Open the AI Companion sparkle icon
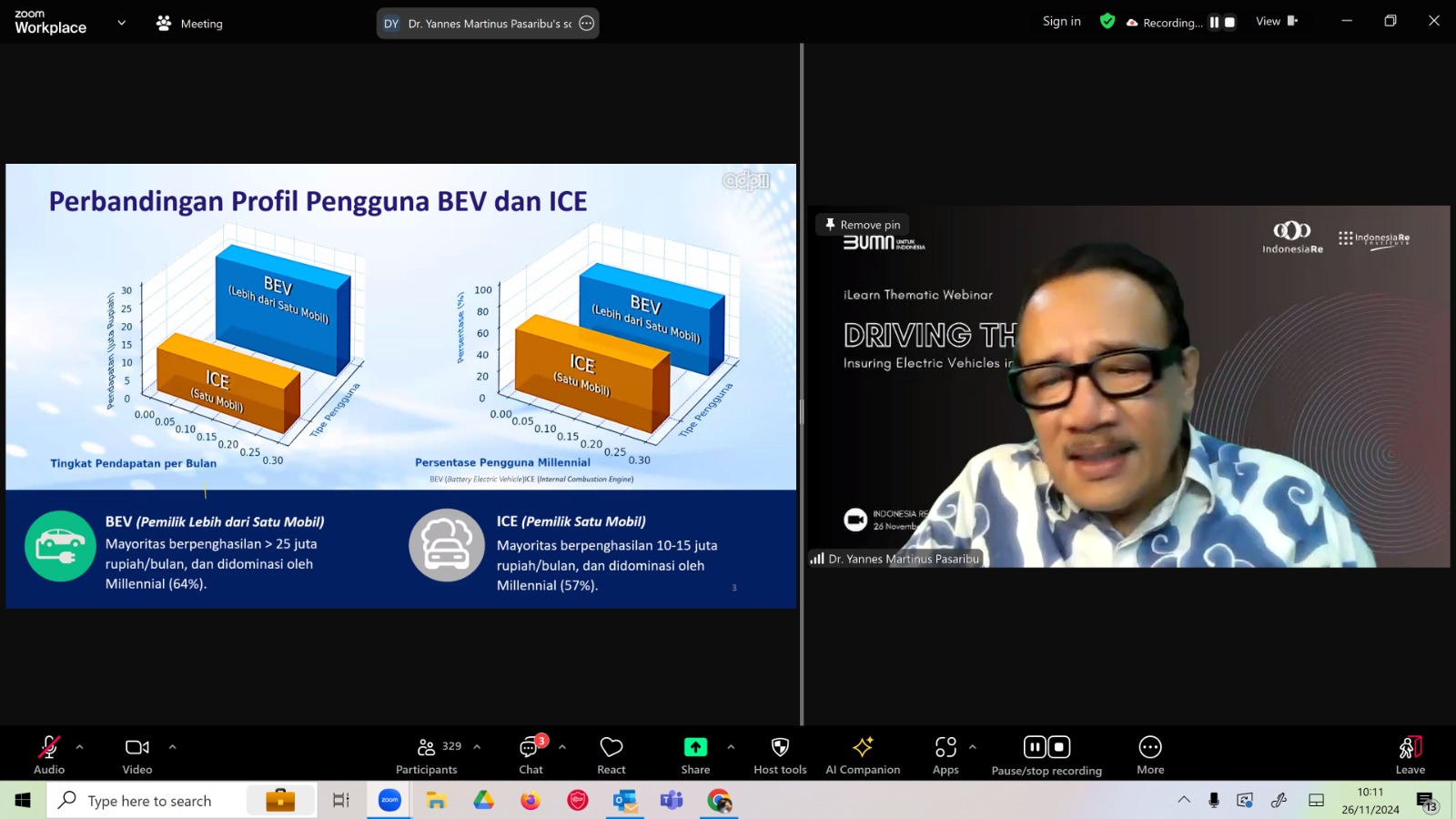Image resolution: width=1456 pixels, height=819 pixels. tap(863, 747)
